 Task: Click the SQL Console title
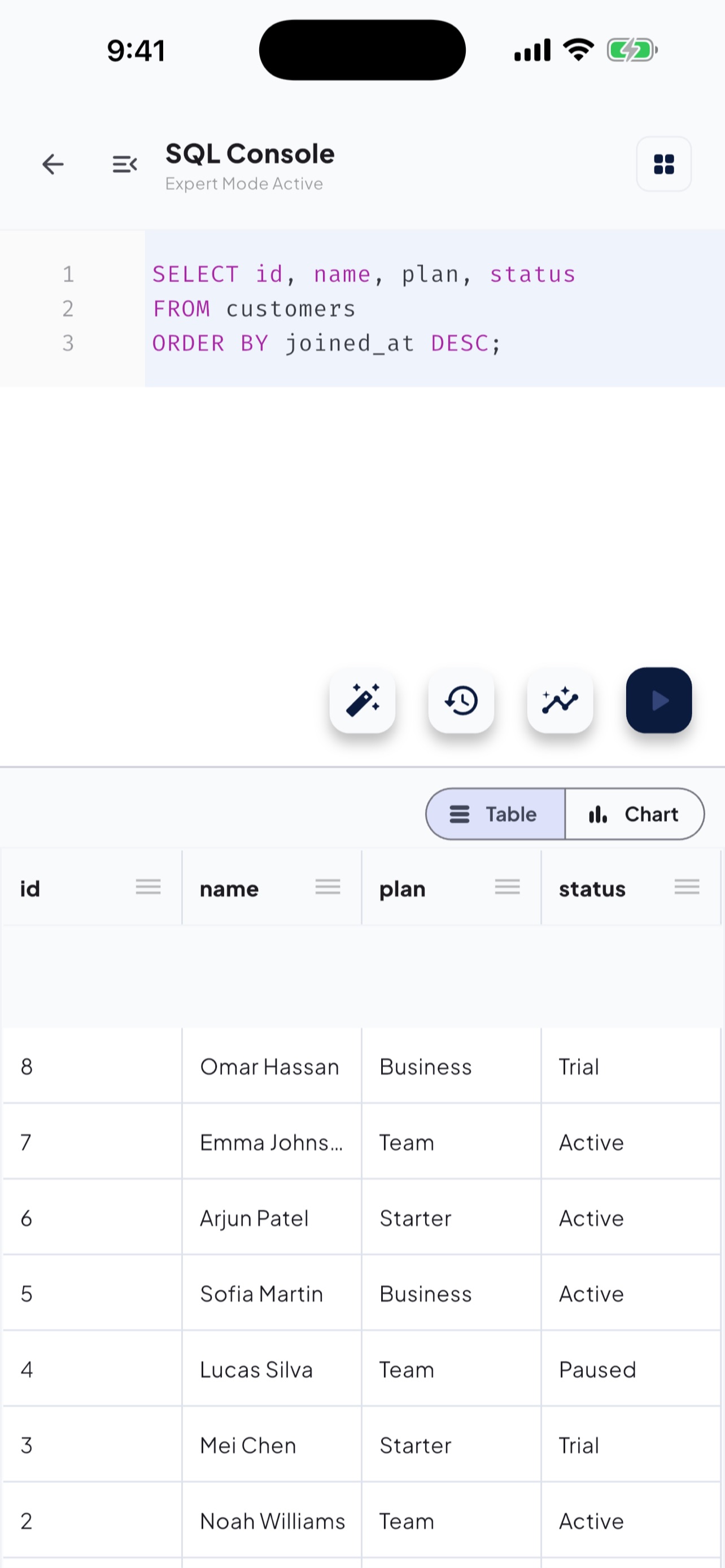[x=250, y=154]
